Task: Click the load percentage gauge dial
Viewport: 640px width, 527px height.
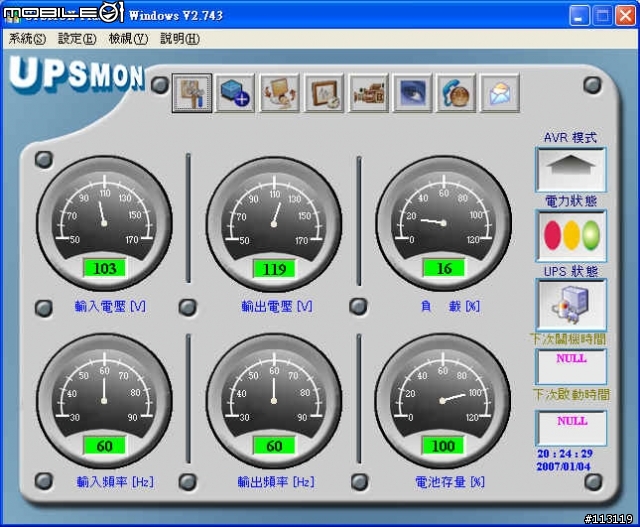Action: [x=444, y=223]
